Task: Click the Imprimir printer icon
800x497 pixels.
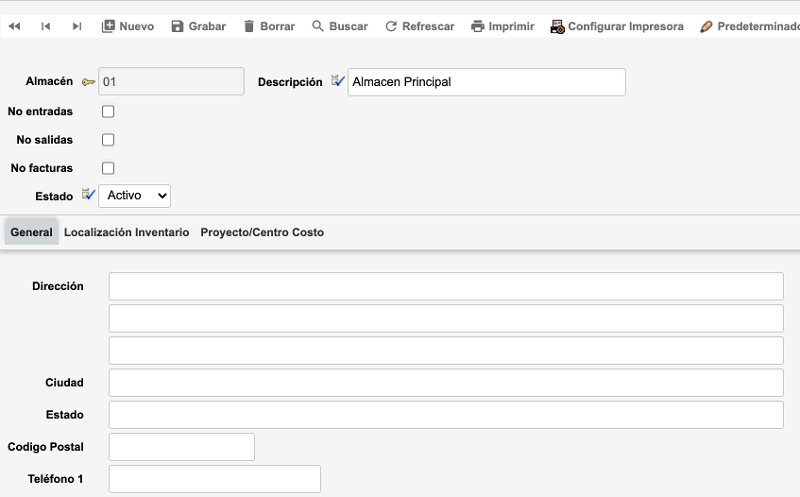Action: pyautogui.click(x=478, y=26)
